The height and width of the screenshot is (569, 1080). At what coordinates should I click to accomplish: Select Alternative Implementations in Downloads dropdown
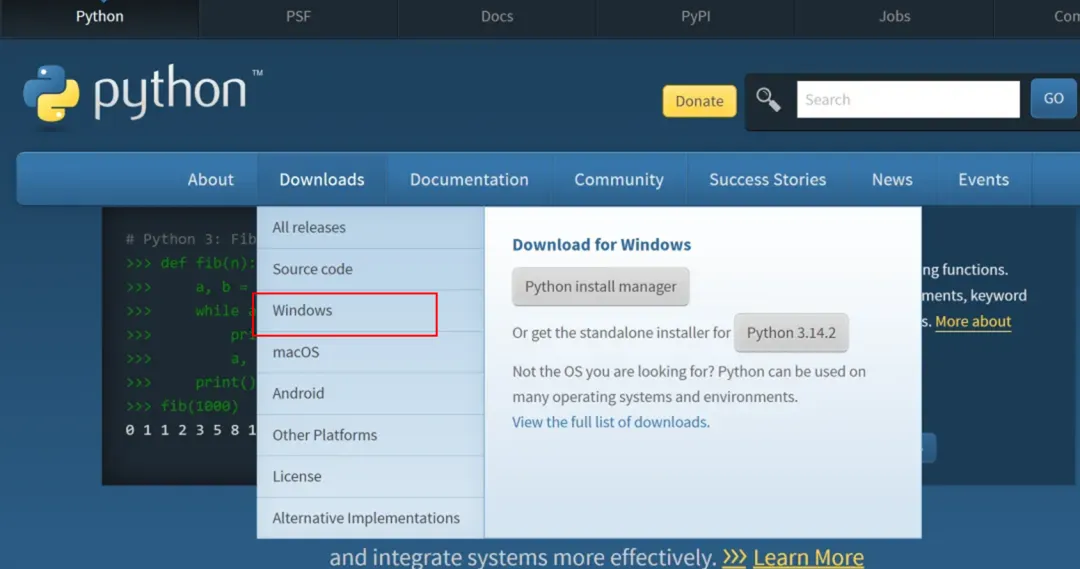pyautogui.click(x=371, y=518)
